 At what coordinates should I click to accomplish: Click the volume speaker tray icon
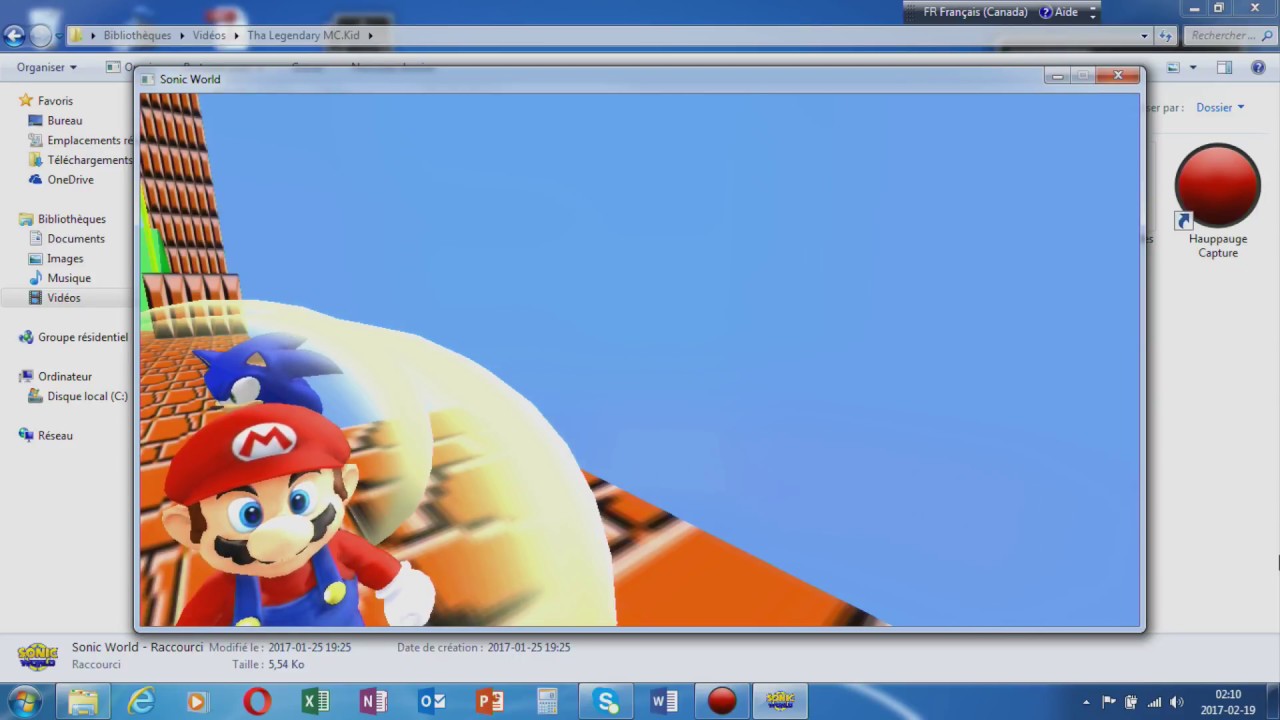pos(1177,702)
